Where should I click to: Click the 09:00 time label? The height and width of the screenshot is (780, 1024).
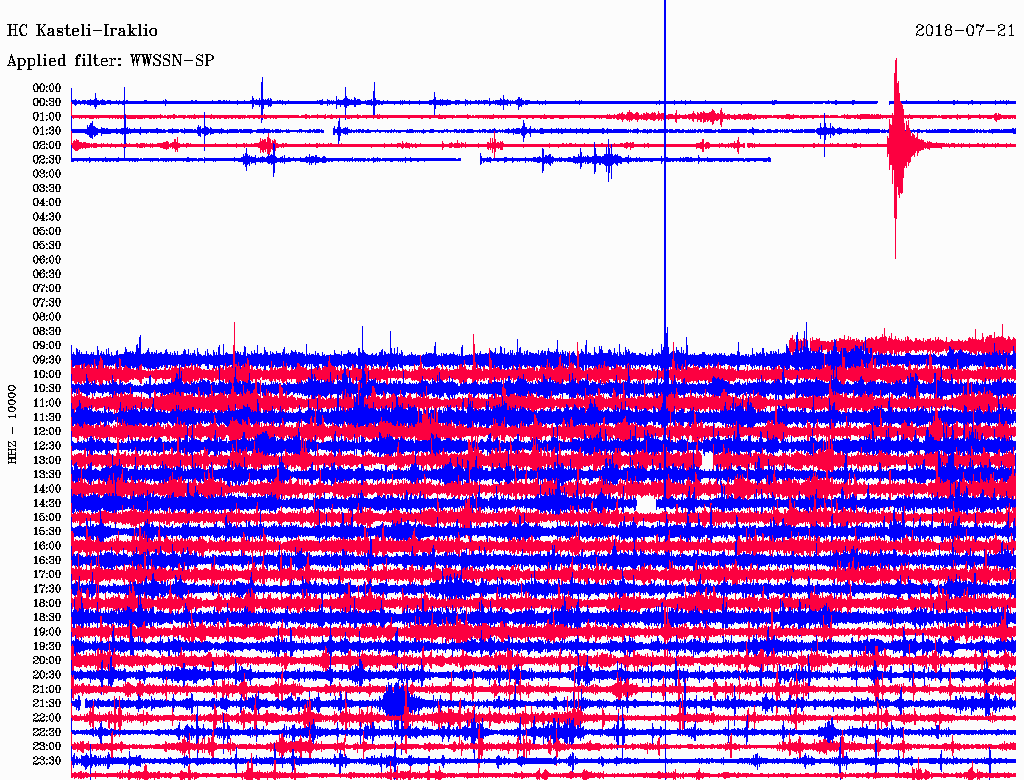pyautogui.click(x=47, y=346)
